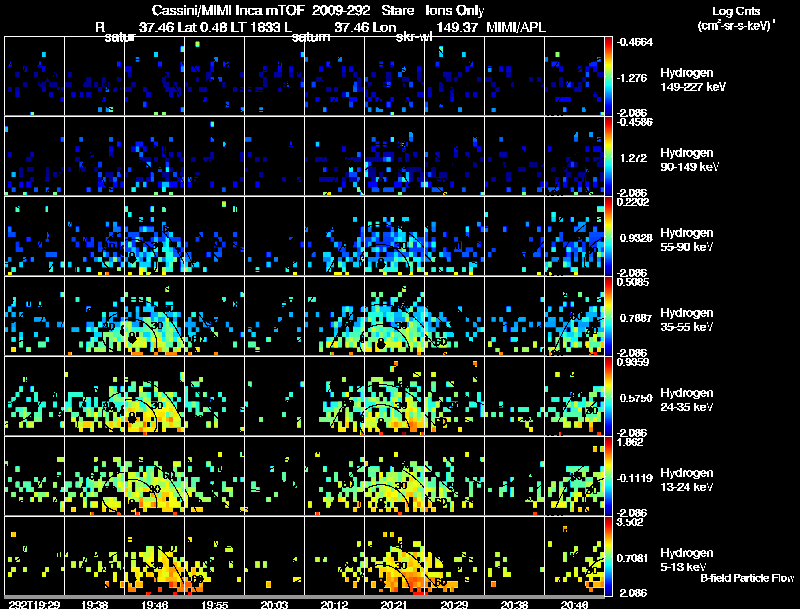
Task: Open the 24-35 keV image panel at 20:21
Action: [x=394, y=396]
